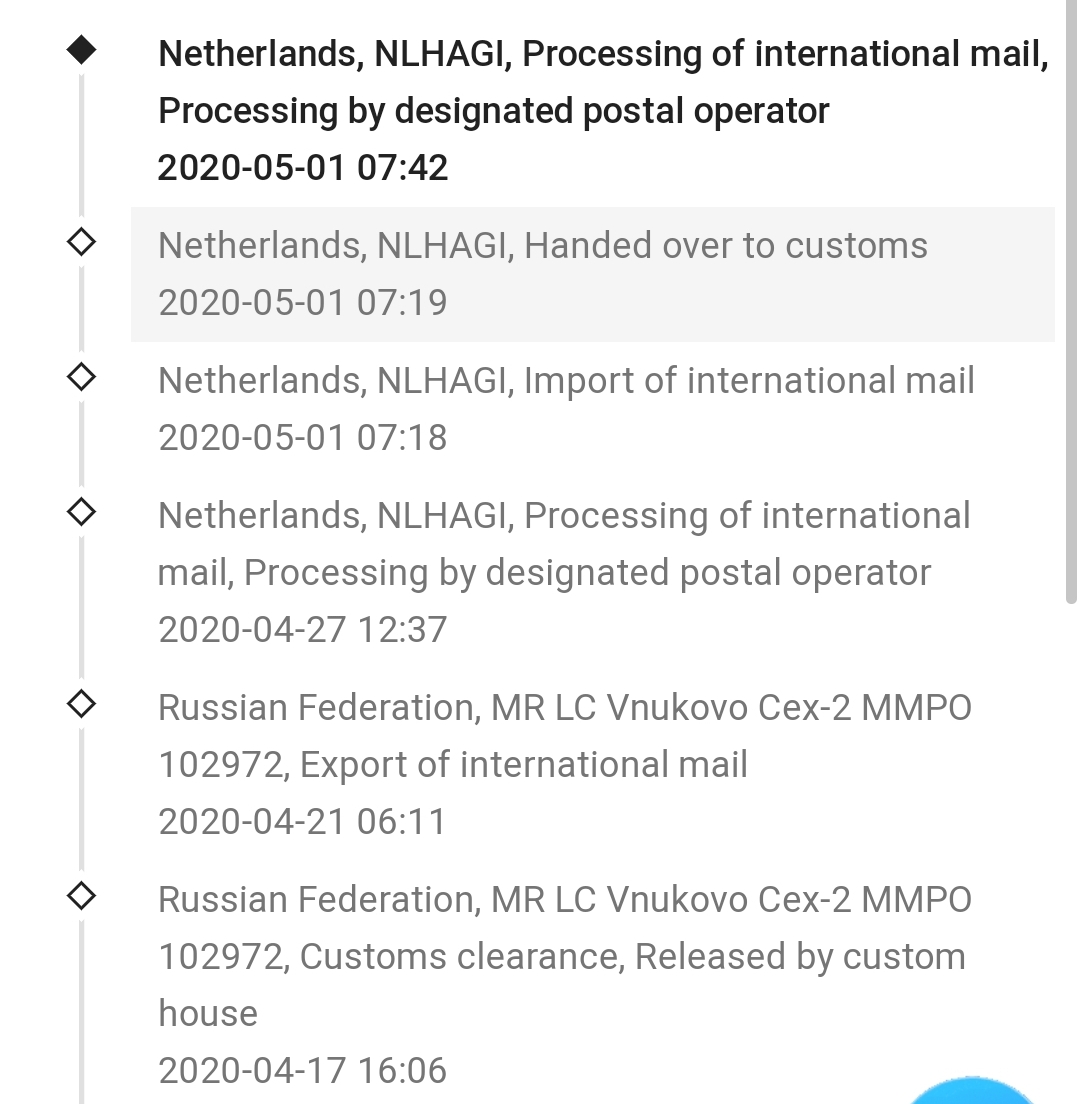Click the diamond marker for Customs clearance event

click(81, 896)
